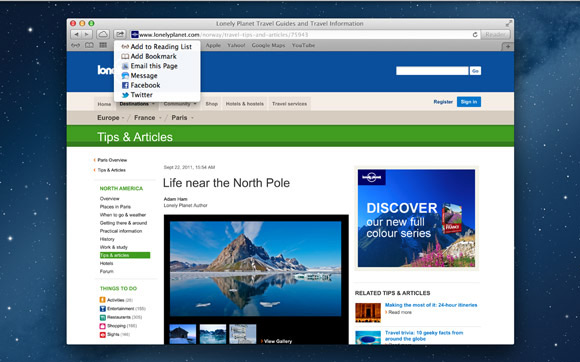The image size is (580, 362).
Task: Reload page with refresh icon in address bar
Action: (475, 34)
